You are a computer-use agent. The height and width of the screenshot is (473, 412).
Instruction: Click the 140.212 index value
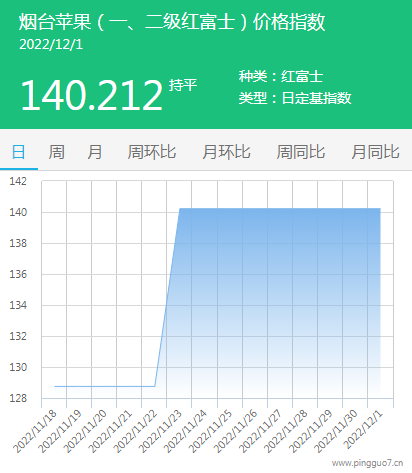coord(91,95)
